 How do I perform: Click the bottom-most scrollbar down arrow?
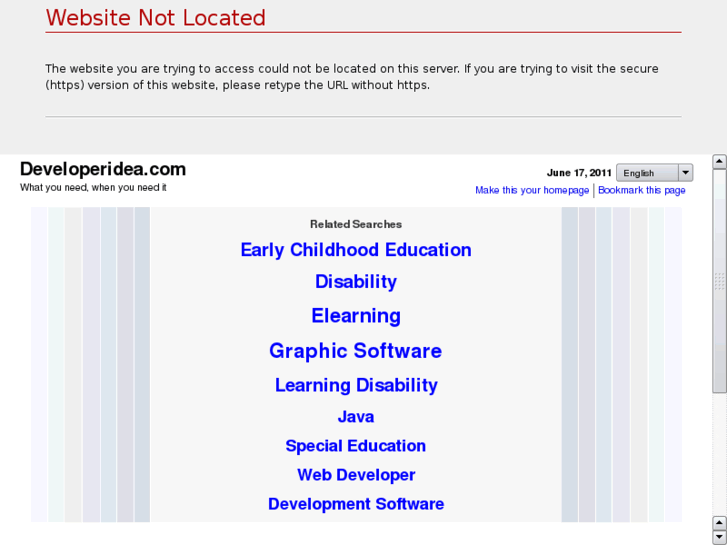719,538
